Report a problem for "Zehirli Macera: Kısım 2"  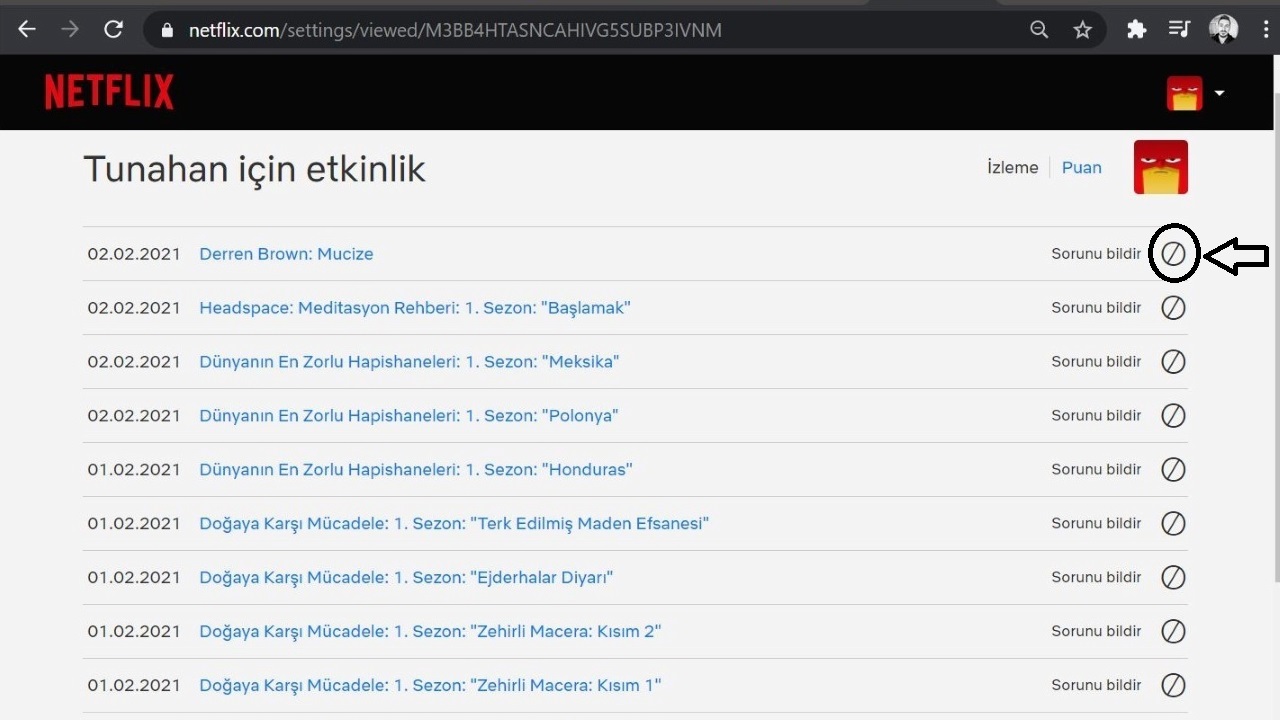point(1096,632)
